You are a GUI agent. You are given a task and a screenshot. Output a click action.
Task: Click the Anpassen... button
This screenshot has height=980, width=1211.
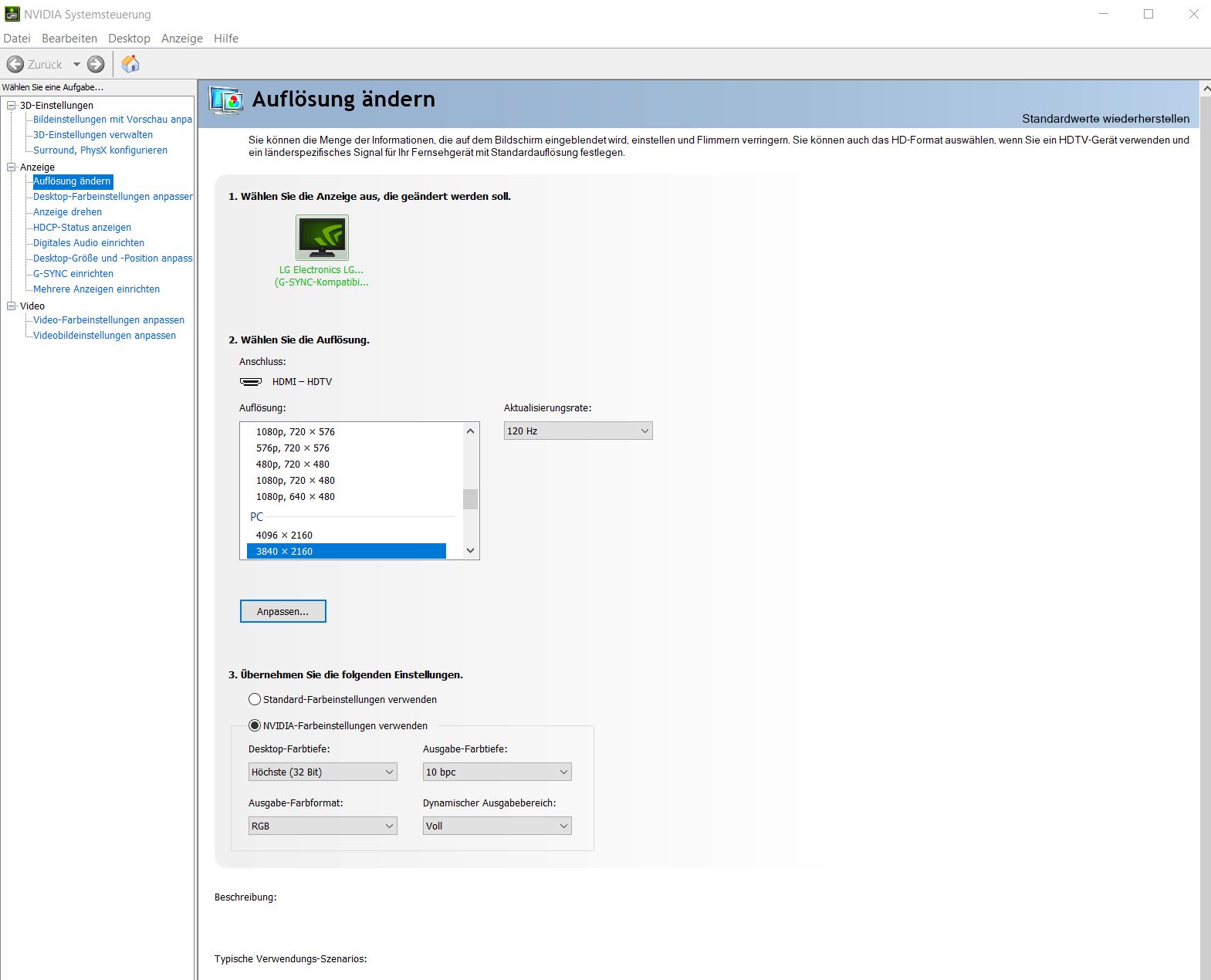click(283, 611)
